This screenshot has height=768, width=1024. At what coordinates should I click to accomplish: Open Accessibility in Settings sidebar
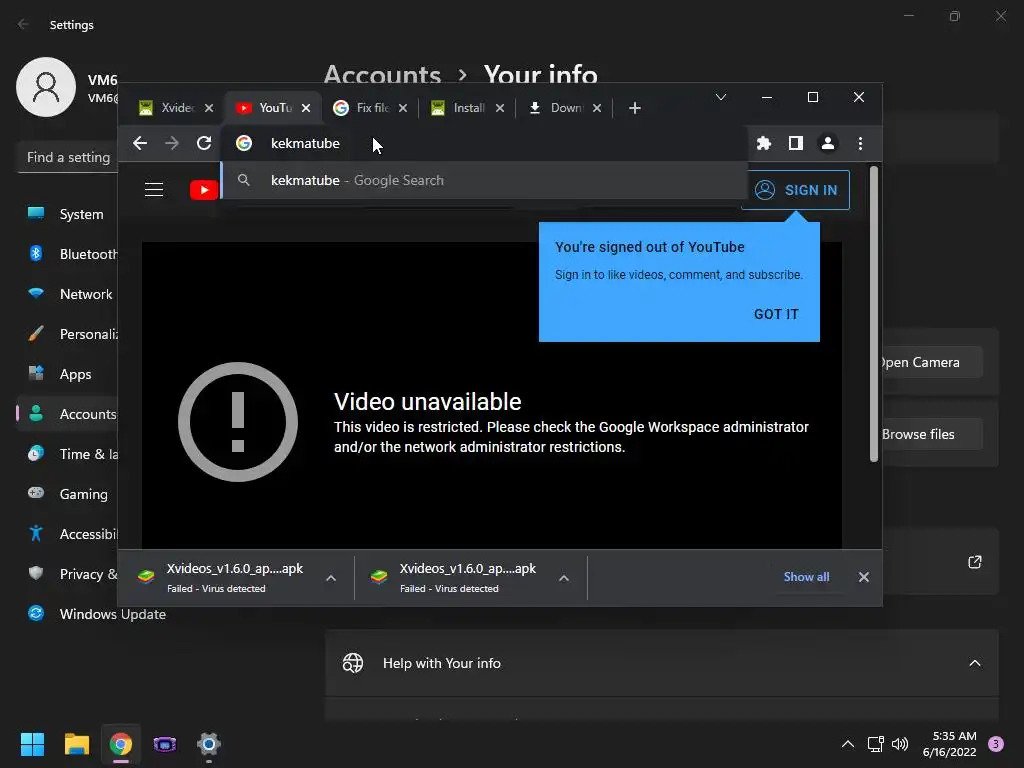pos(67,534)
